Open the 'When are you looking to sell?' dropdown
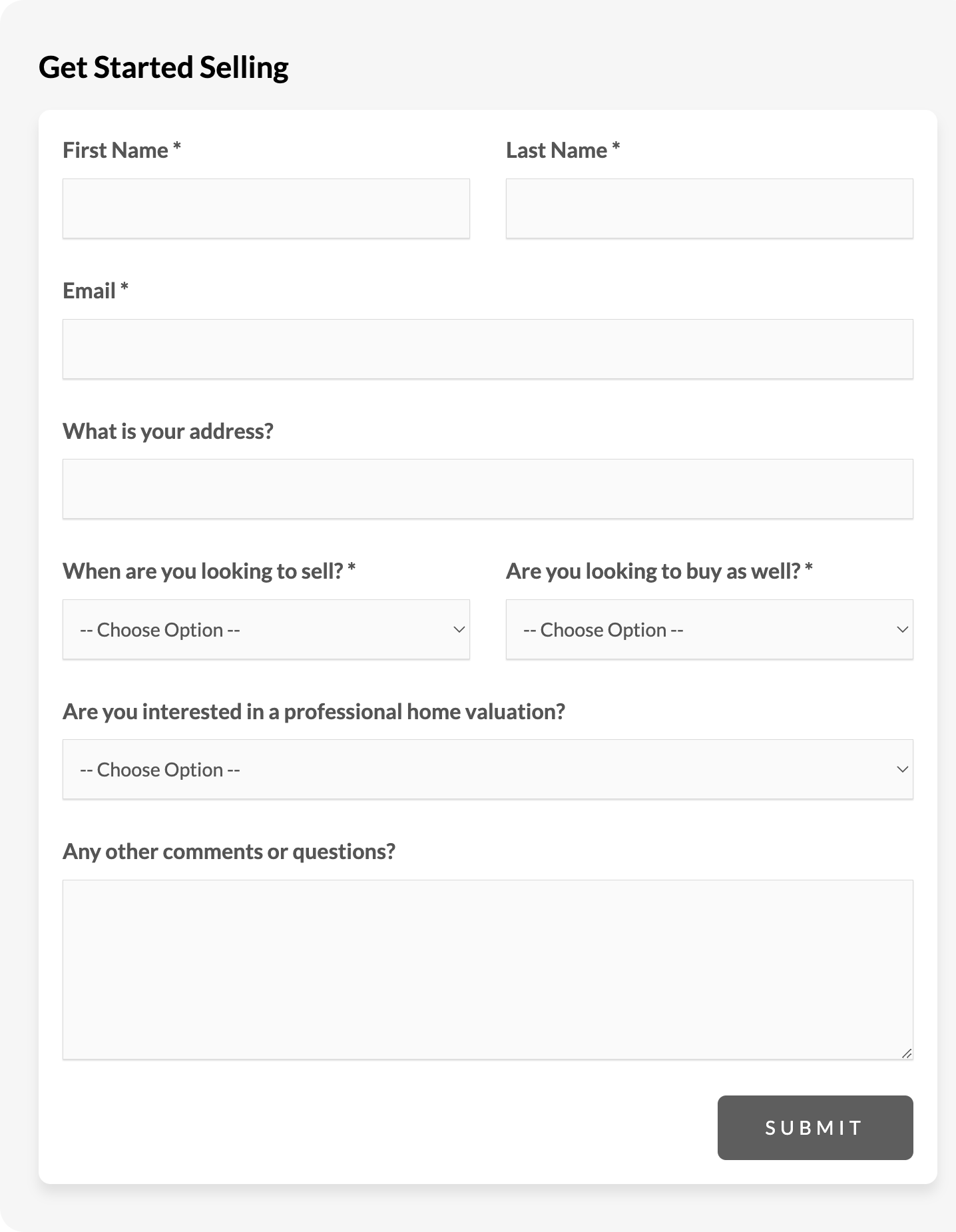 [x=266, y=629]
